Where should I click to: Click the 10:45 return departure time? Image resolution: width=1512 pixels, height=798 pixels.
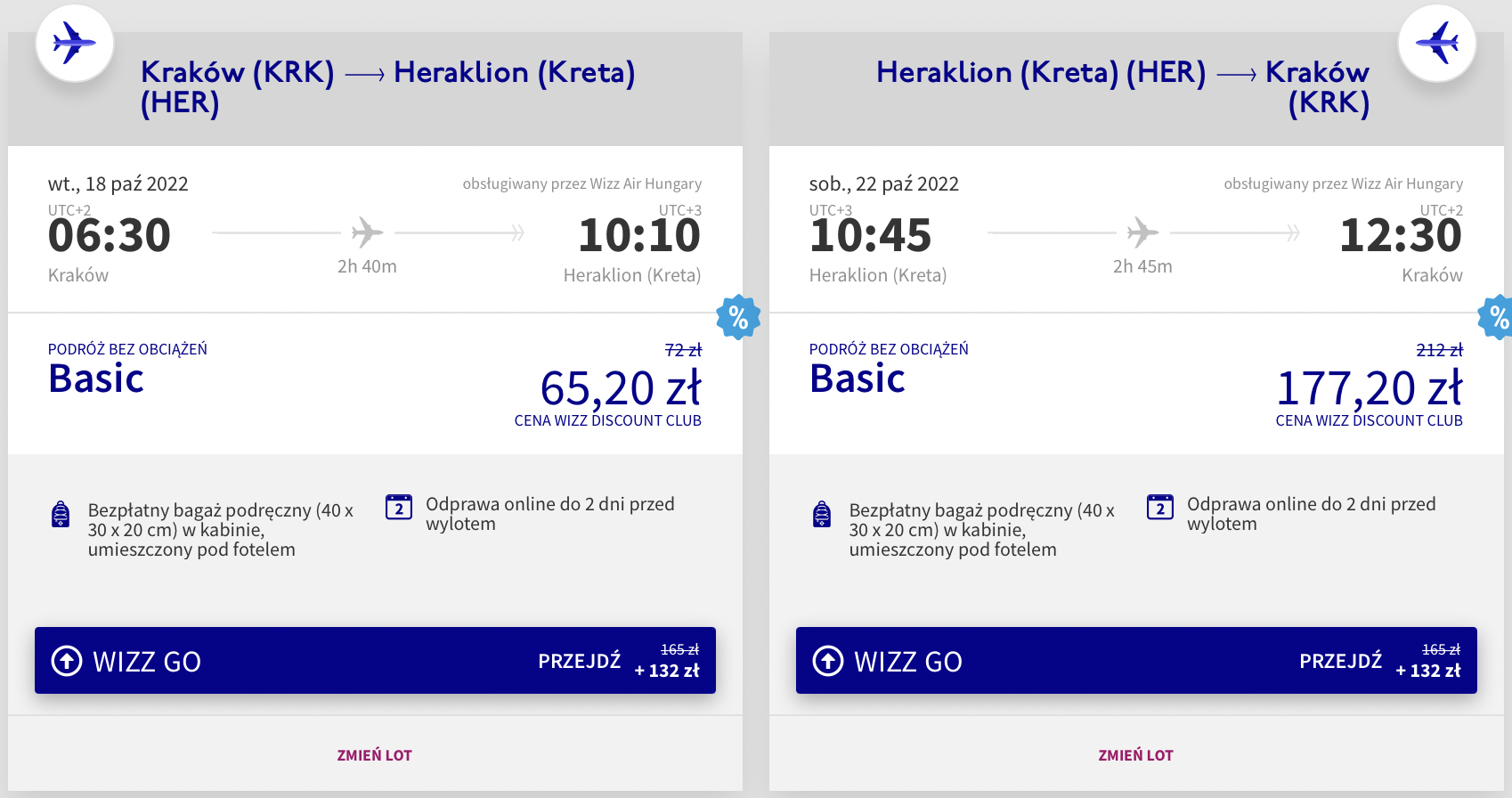coord(870,235)
